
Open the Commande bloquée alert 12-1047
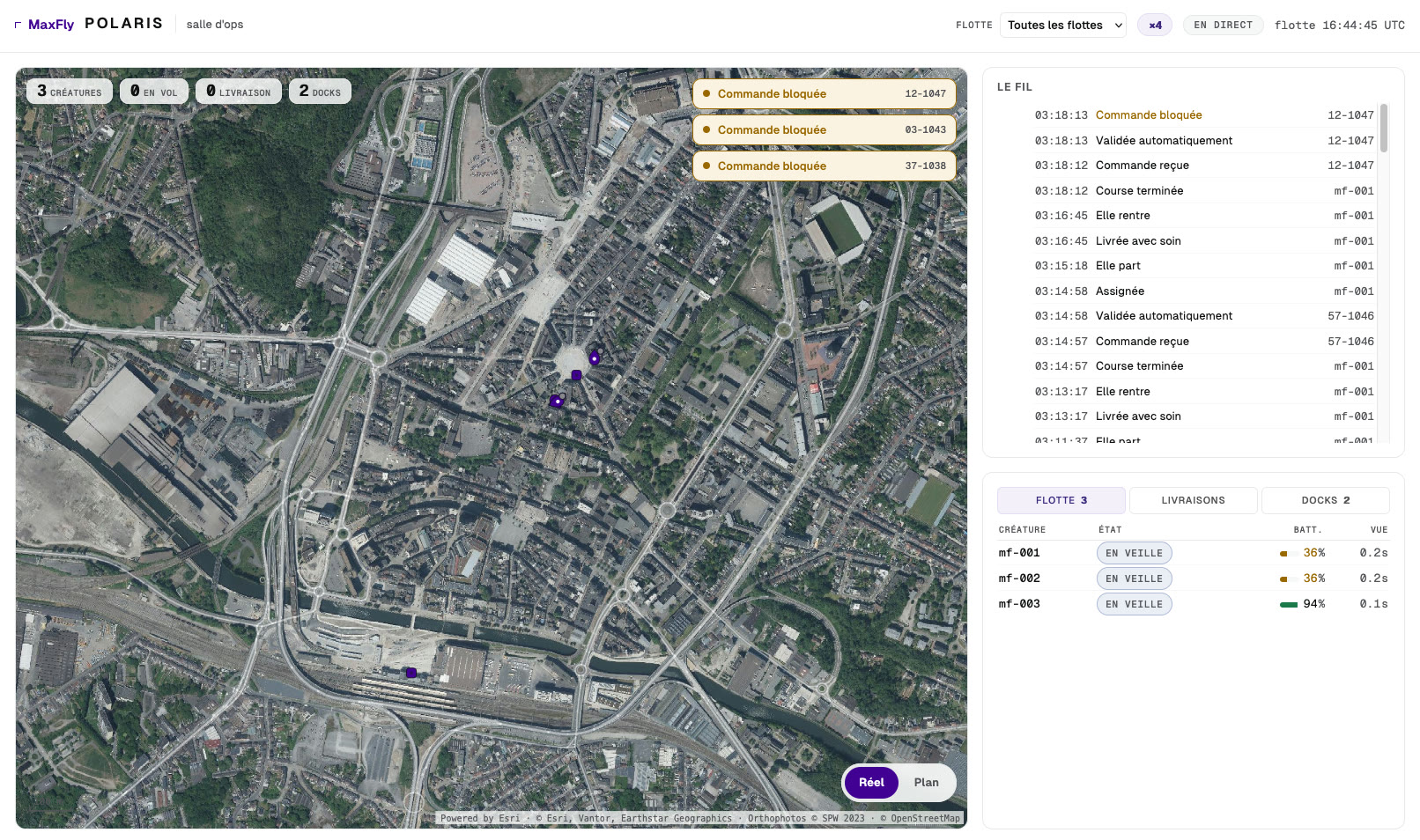(x=825, y=94)
